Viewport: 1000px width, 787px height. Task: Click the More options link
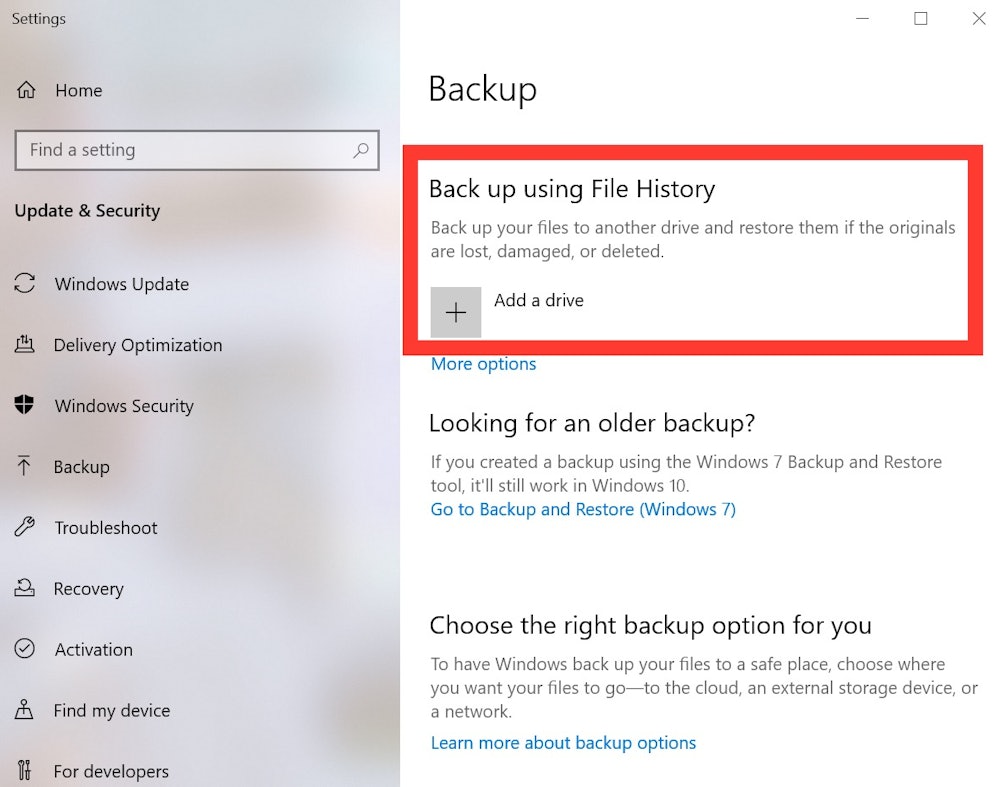click(x=483, y=364)
